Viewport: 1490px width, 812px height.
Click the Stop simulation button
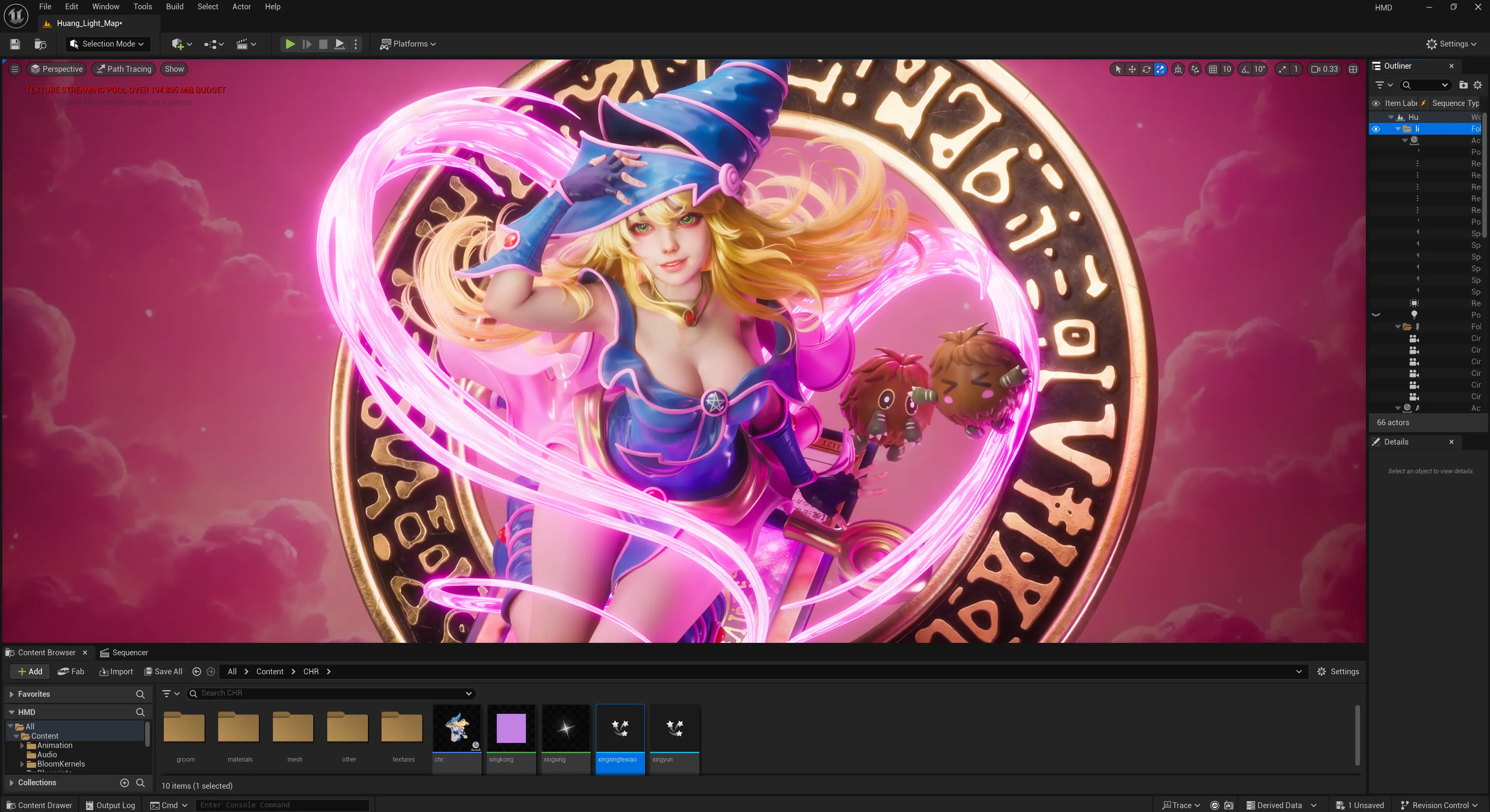(323, 44)
